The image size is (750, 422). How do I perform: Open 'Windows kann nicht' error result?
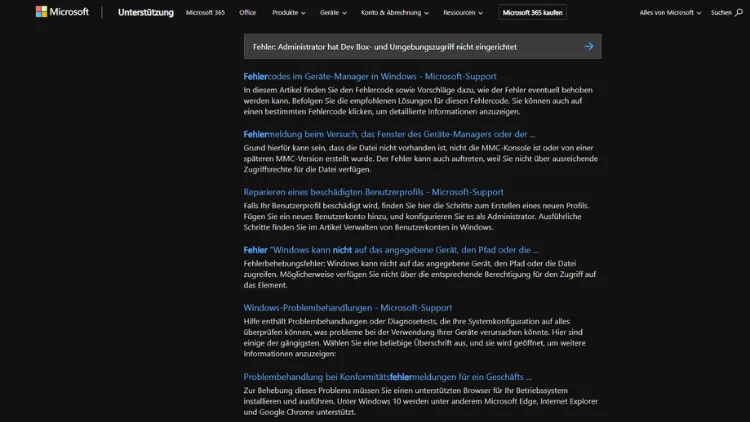point(391,250)
